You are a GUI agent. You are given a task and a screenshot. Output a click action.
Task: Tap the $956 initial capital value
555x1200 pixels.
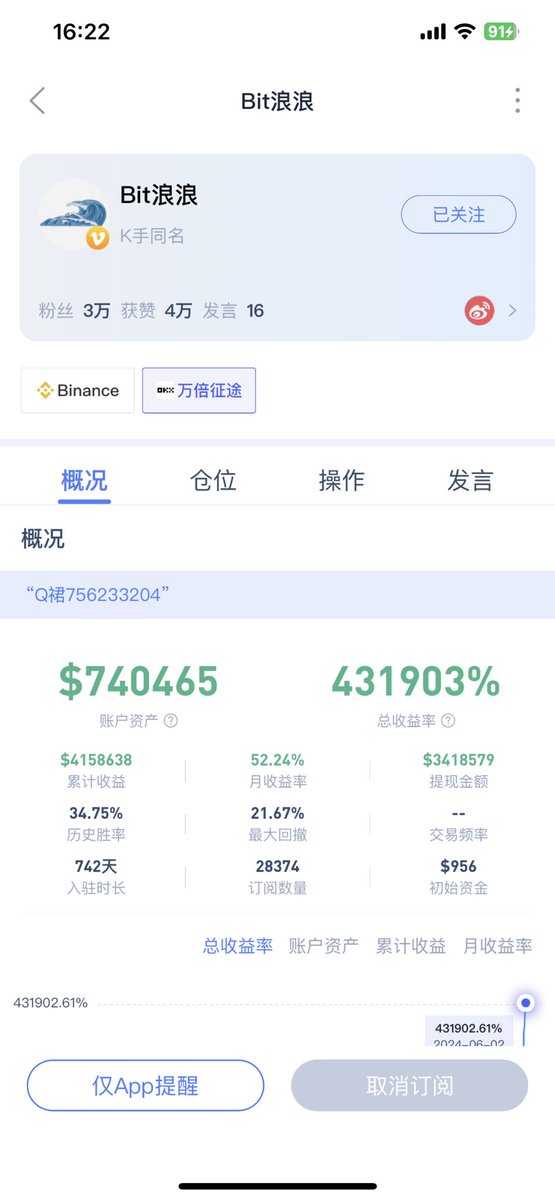[459, 866]
